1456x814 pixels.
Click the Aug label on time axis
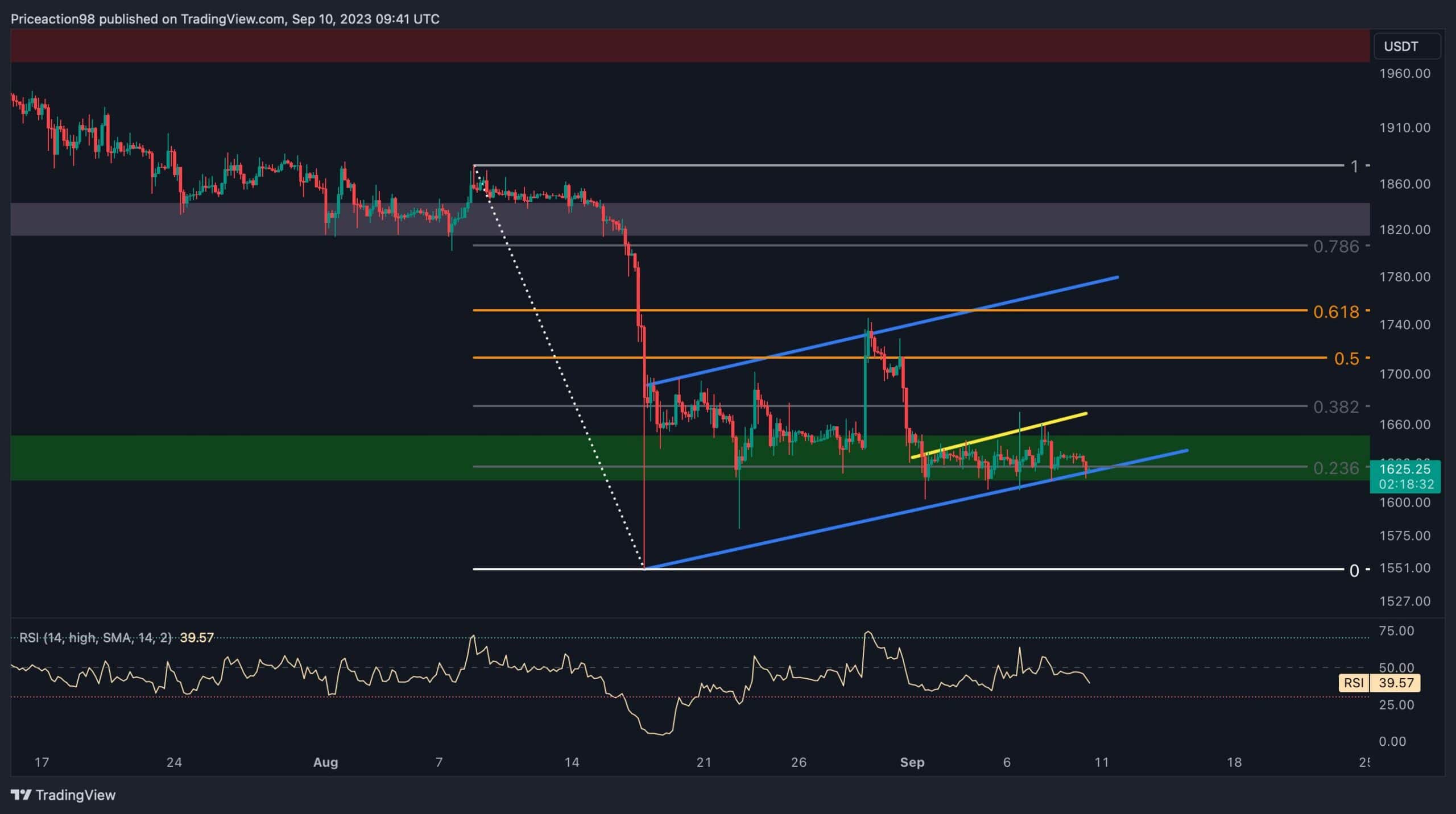coord(325,762)
